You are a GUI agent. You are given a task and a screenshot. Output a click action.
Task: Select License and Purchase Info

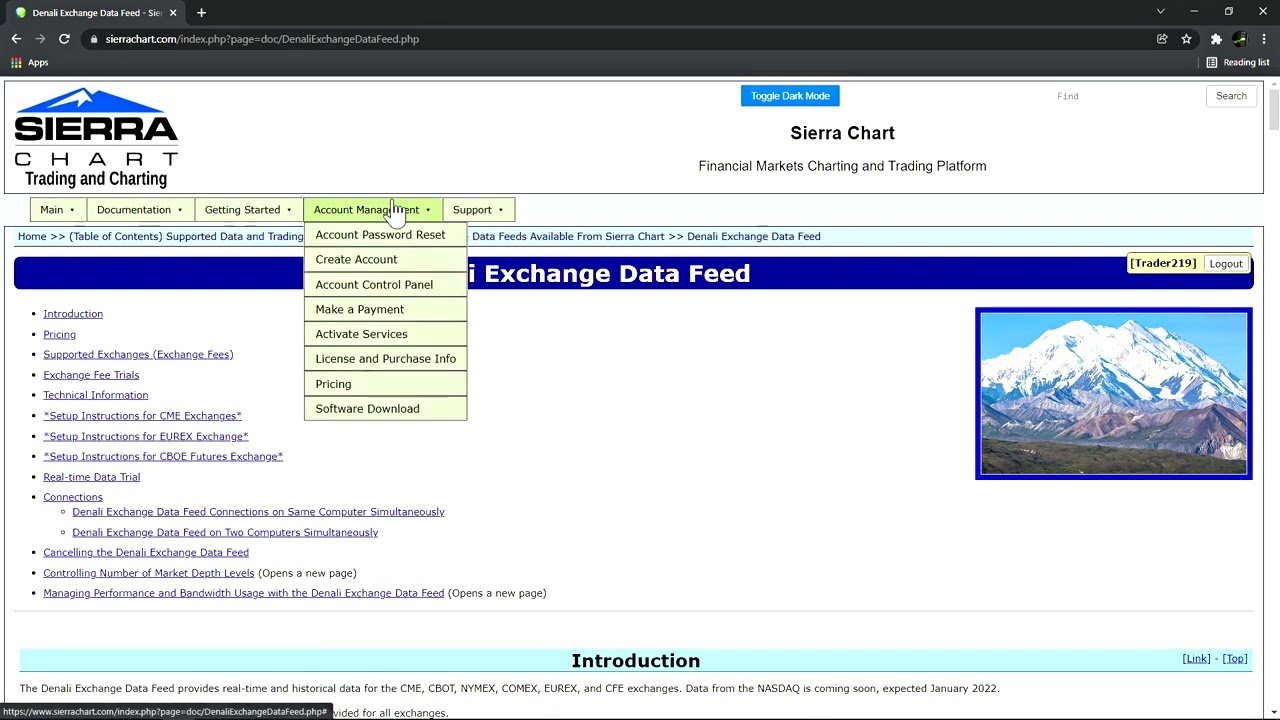click(x=385, y=359)
